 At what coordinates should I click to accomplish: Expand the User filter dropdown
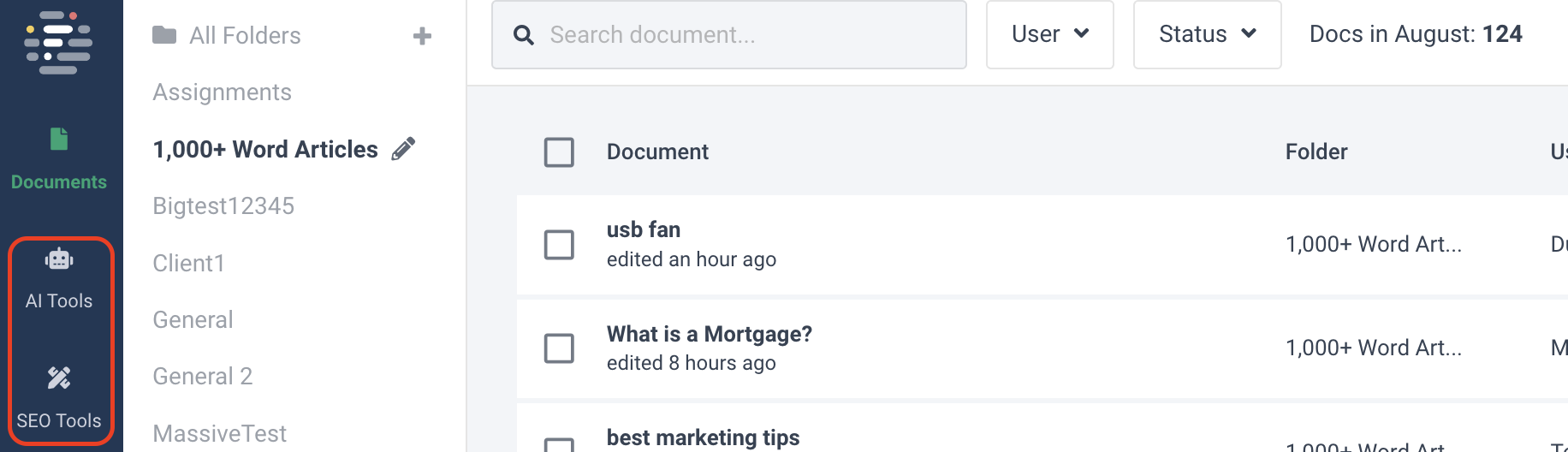pos(1049,34)
